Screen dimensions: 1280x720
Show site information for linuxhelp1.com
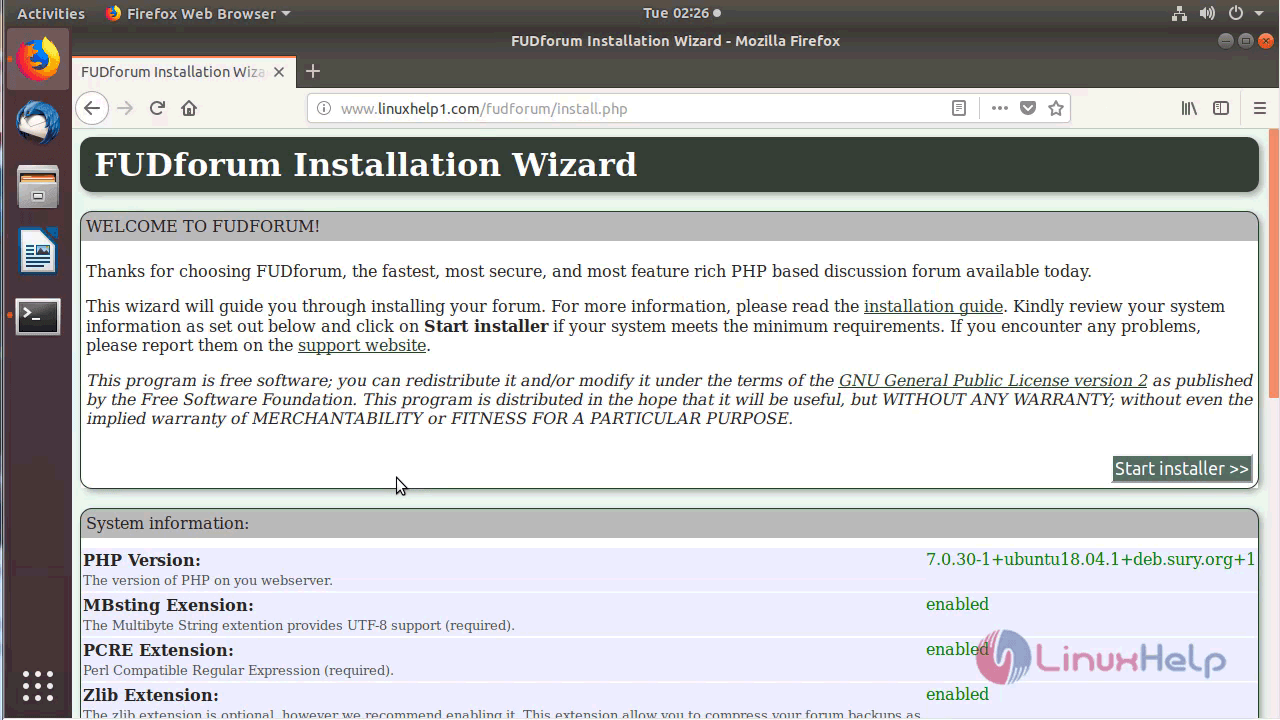click(x=324, y=108)
